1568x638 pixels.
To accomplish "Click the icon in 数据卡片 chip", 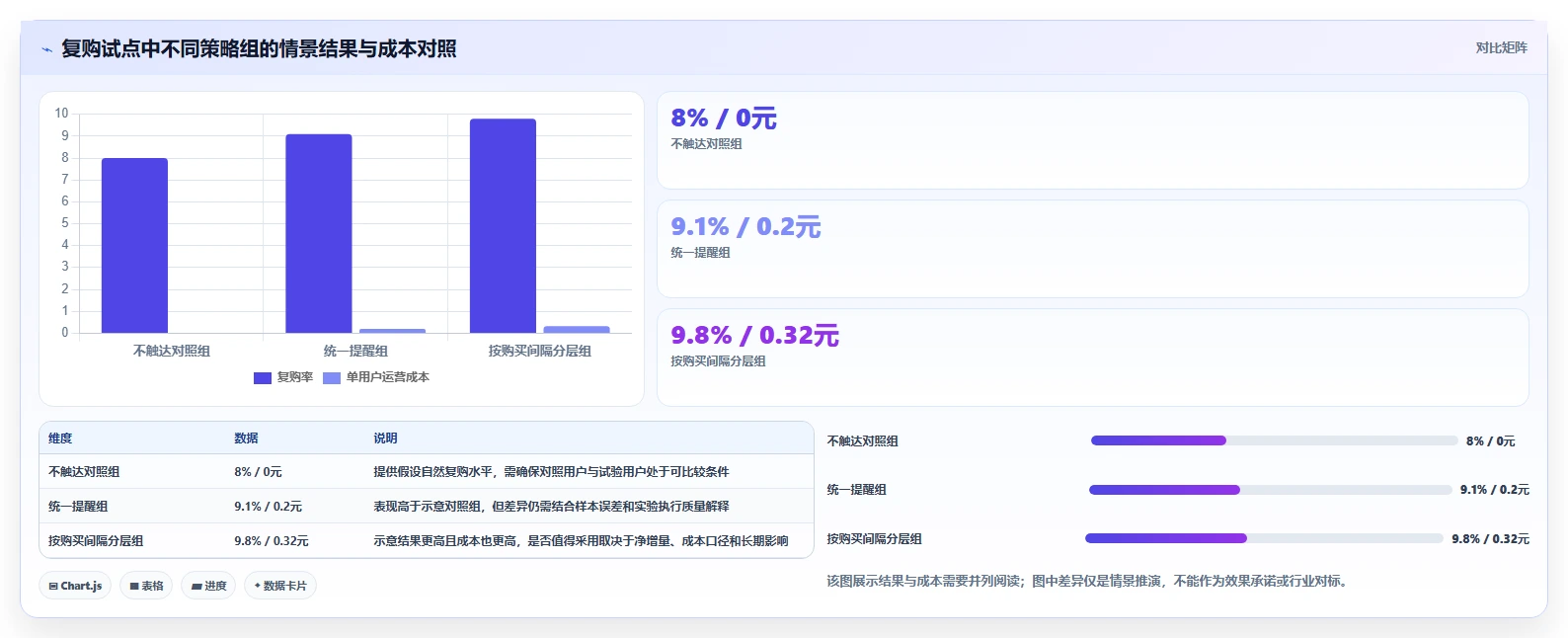I will point(258,586).
